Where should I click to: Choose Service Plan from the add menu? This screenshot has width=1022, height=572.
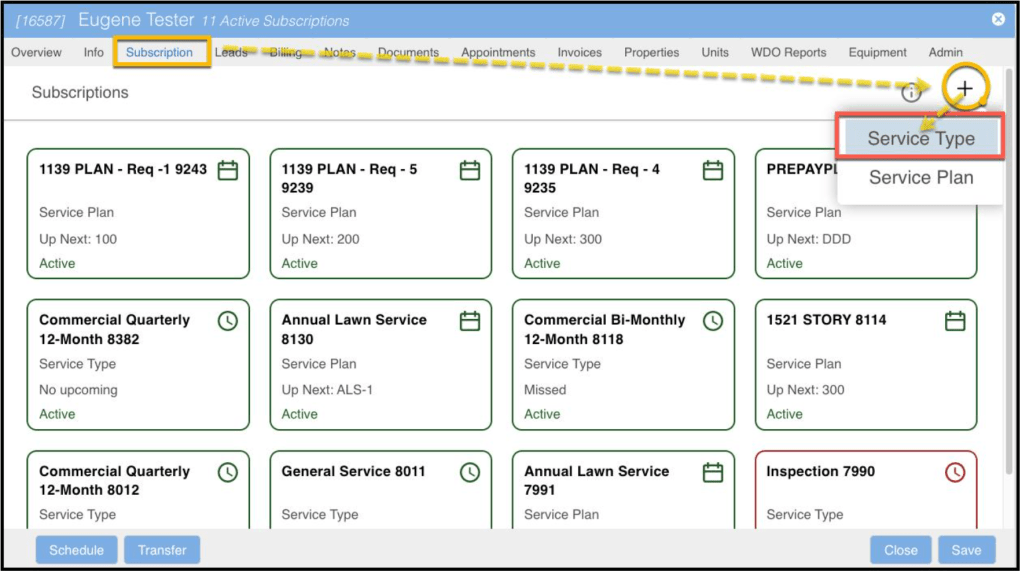tap(920, 178)
